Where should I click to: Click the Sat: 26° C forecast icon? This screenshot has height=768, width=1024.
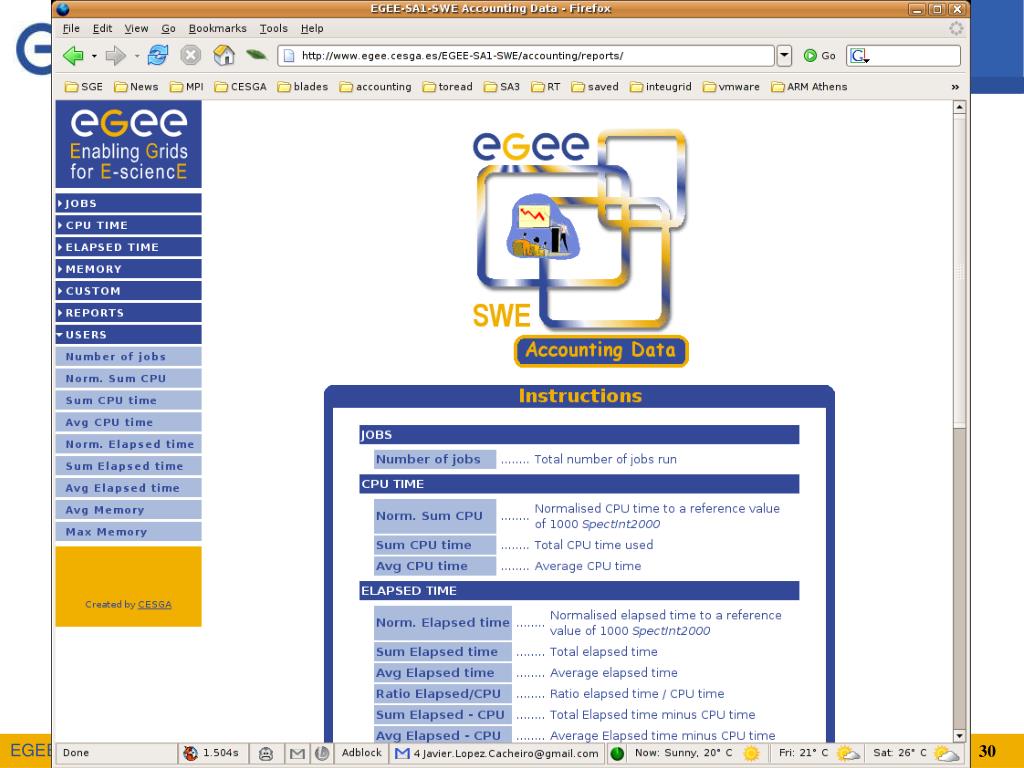946,753
